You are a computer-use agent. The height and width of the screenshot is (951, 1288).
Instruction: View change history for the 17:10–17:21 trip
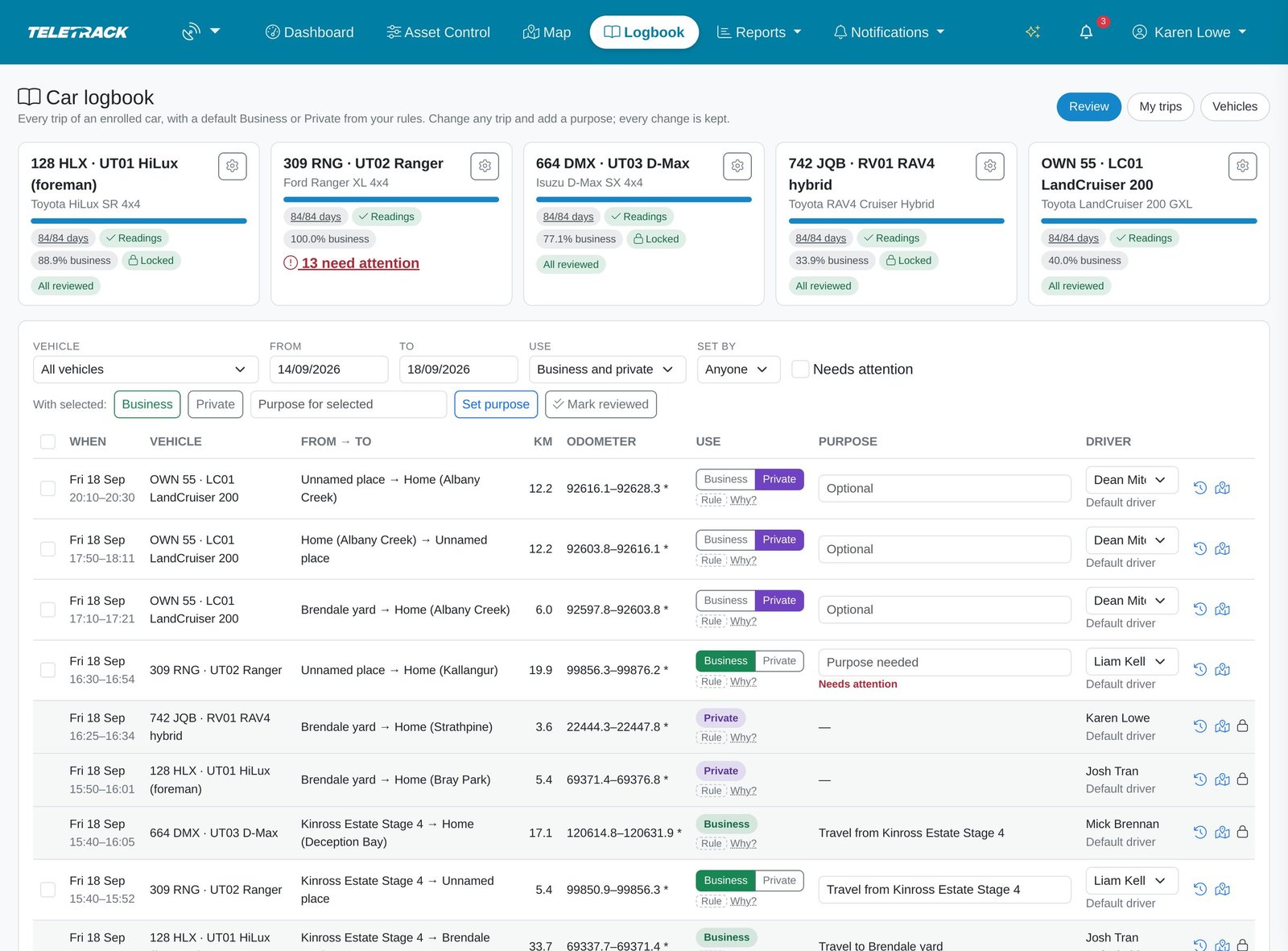[1199, 609]
